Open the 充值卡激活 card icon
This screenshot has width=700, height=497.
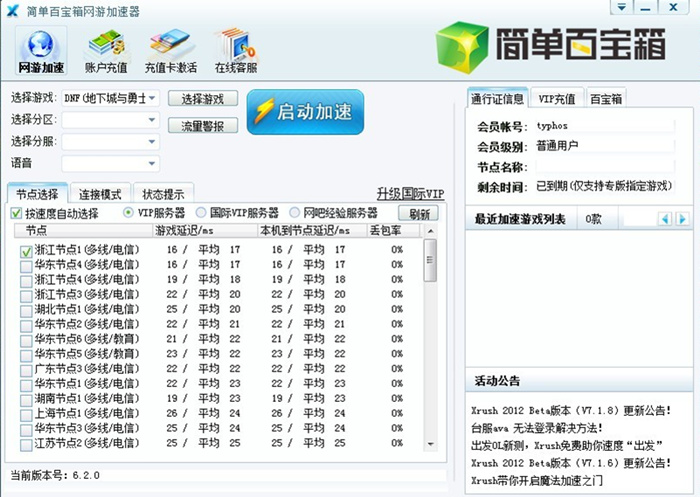click(171, 50)
